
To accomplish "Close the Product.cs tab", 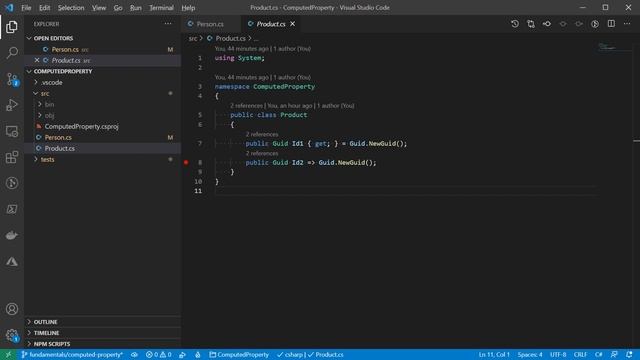I will pyautogui.click(x=292, y=24).
